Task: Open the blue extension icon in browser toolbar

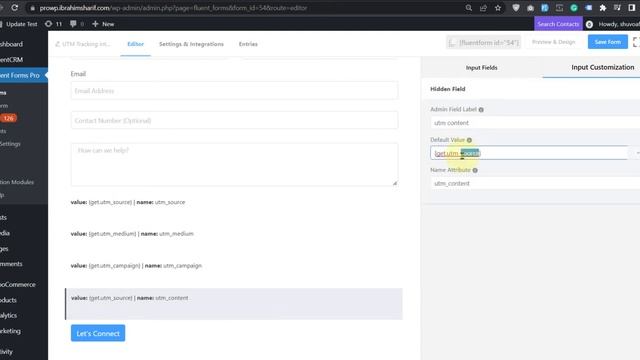Action: pos(544,8)
